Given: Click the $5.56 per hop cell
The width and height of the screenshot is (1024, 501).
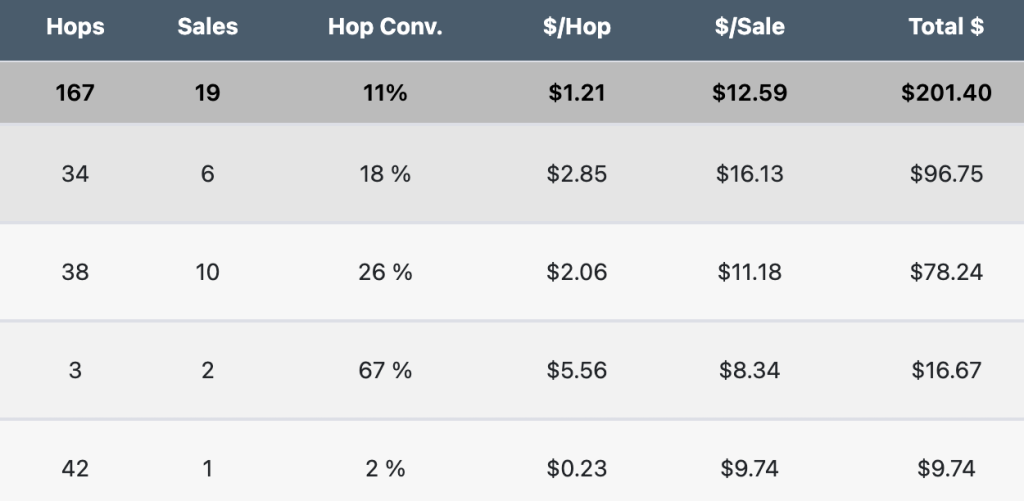Looking at the screenshot, I should pos(577,370).
